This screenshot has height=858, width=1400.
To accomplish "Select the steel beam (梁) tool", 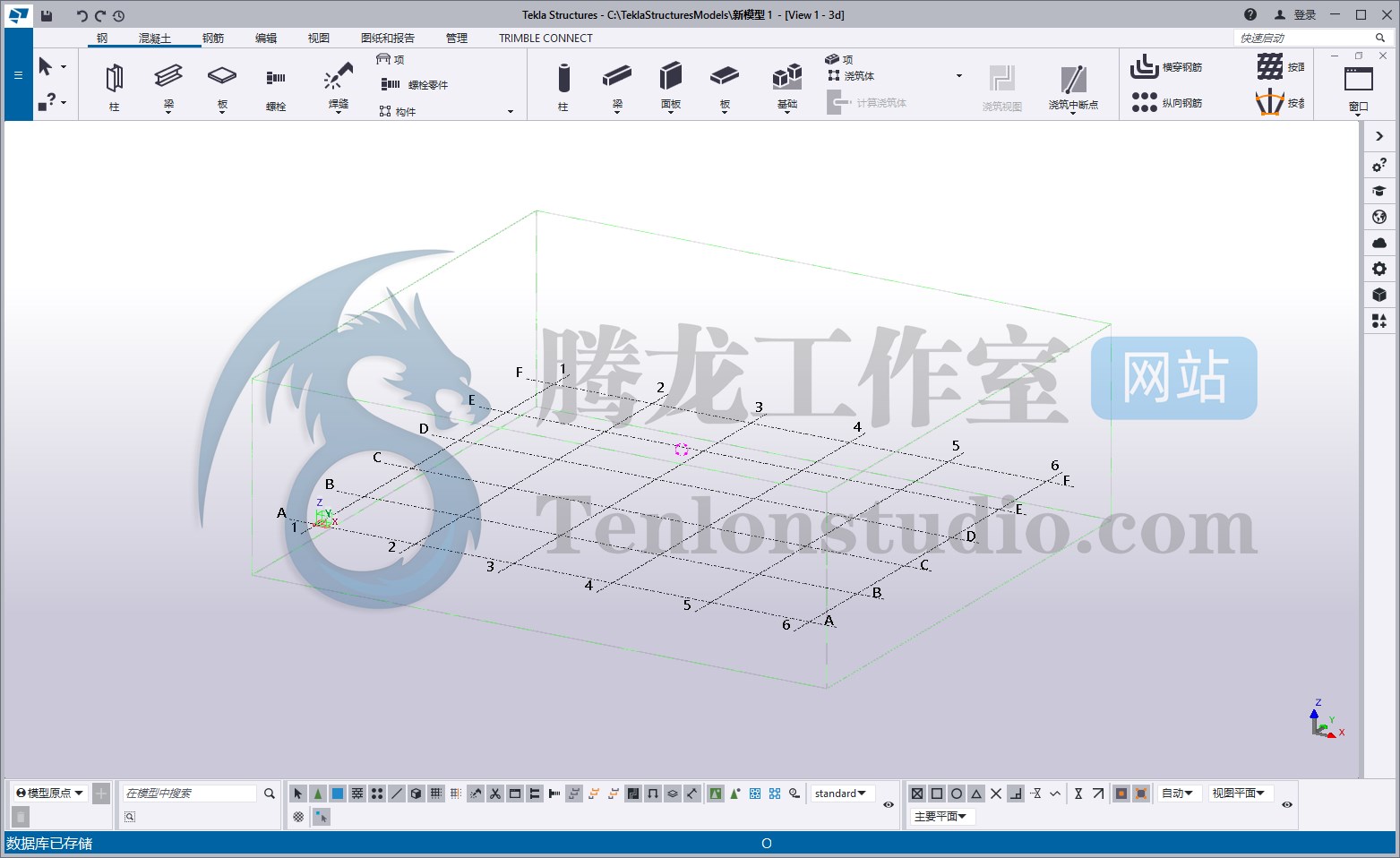I will point(168,86).
